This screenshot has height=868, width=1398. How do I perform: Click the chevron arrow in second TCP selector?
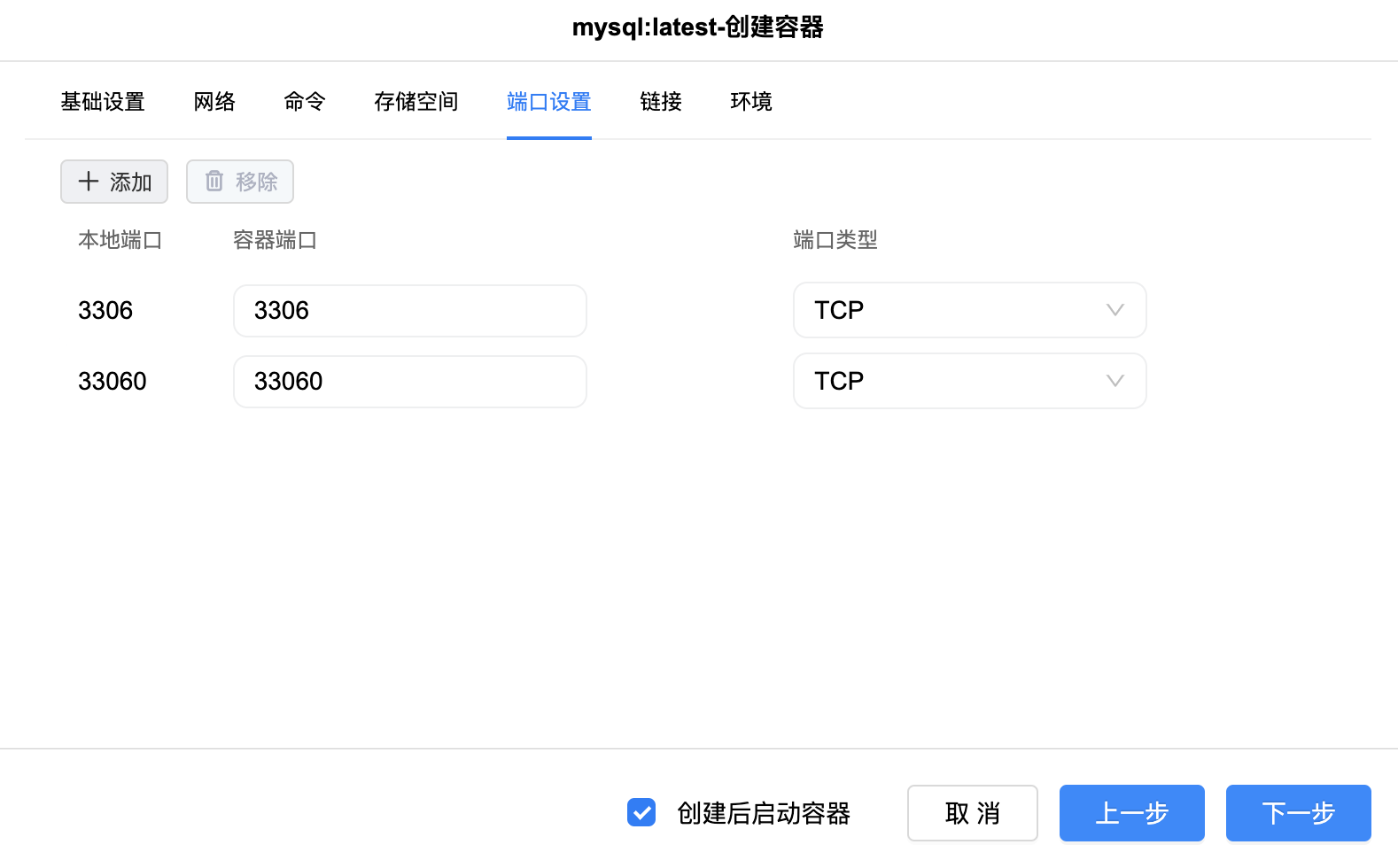[x=1115, y=381]
